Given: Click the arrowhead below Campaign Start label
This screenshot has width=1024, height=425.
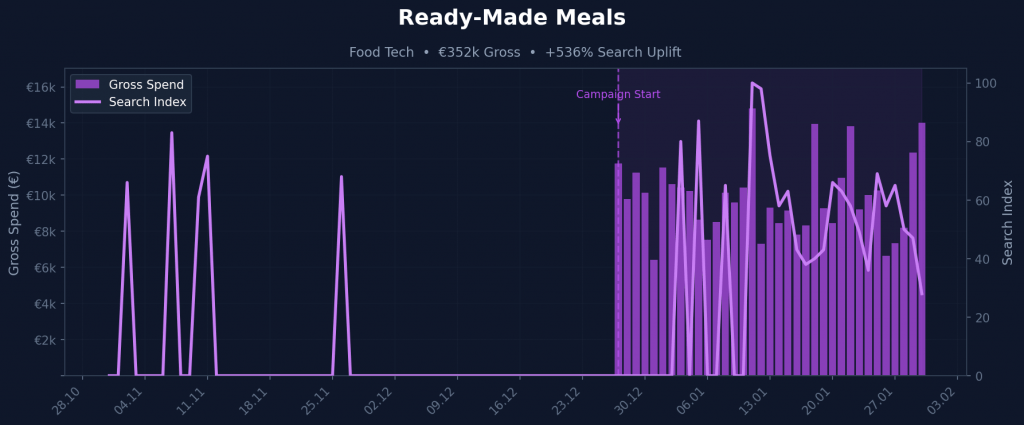Looking at the screenshot, I should 618,122.
